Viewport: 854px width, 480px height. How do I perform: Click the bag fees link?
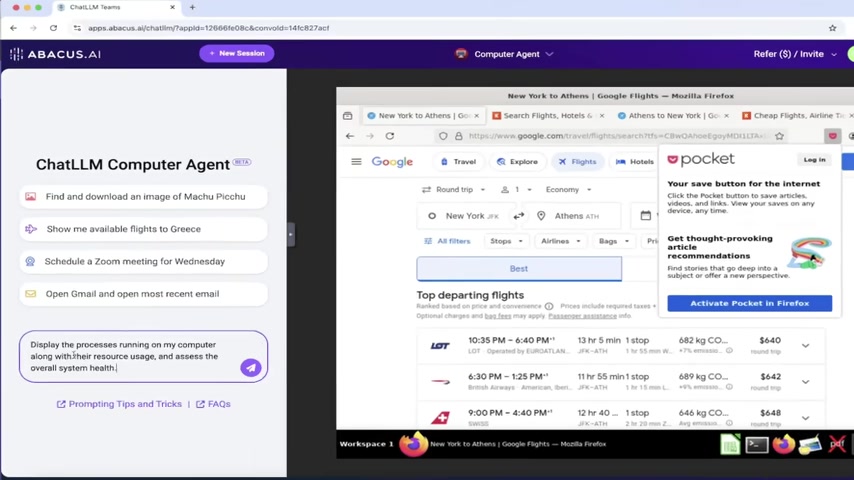tap(498, 316)
